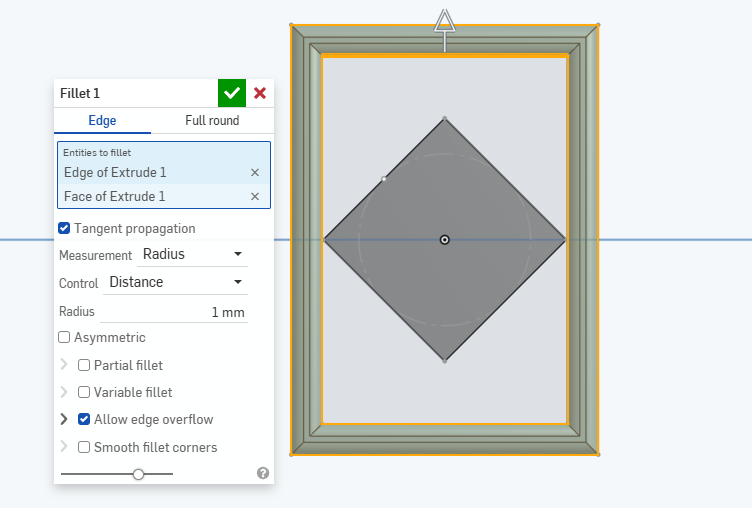Open the fillet help icon
Screen dimensions: 752x508
click(263, 473)
